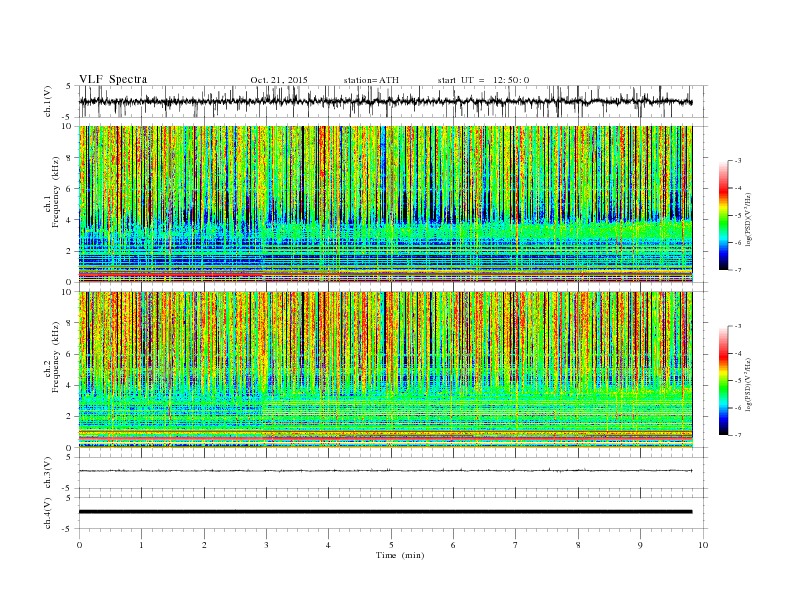Select the date text "Oct. 21, 2015"

[279, 80]
